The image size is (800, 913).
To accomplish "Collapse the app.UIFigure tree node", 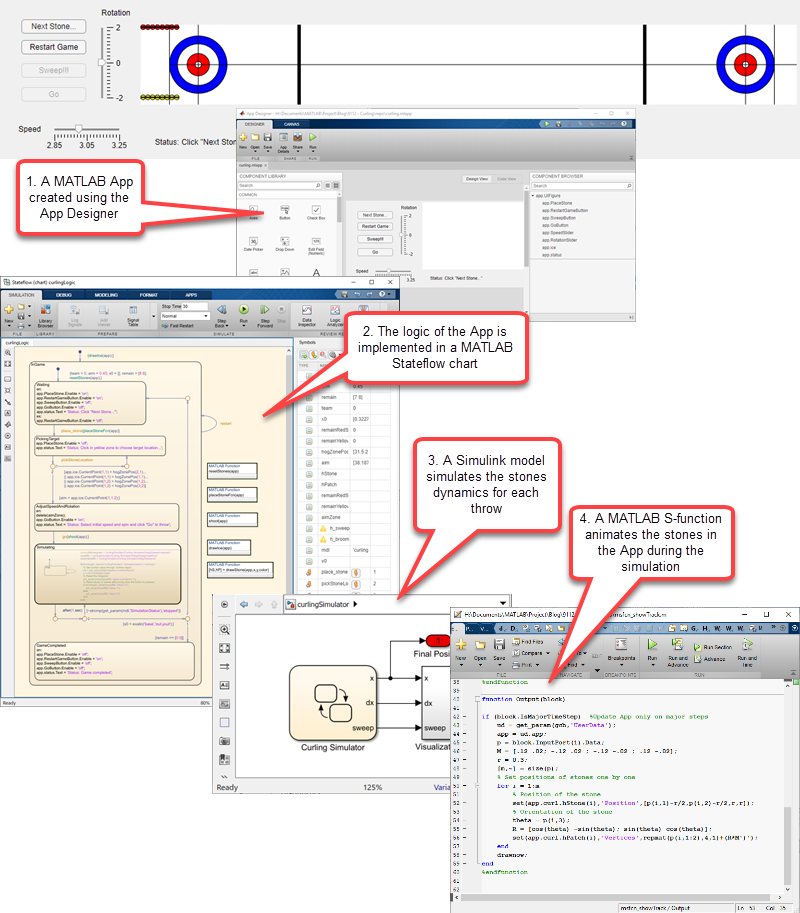I will [533, 196].
